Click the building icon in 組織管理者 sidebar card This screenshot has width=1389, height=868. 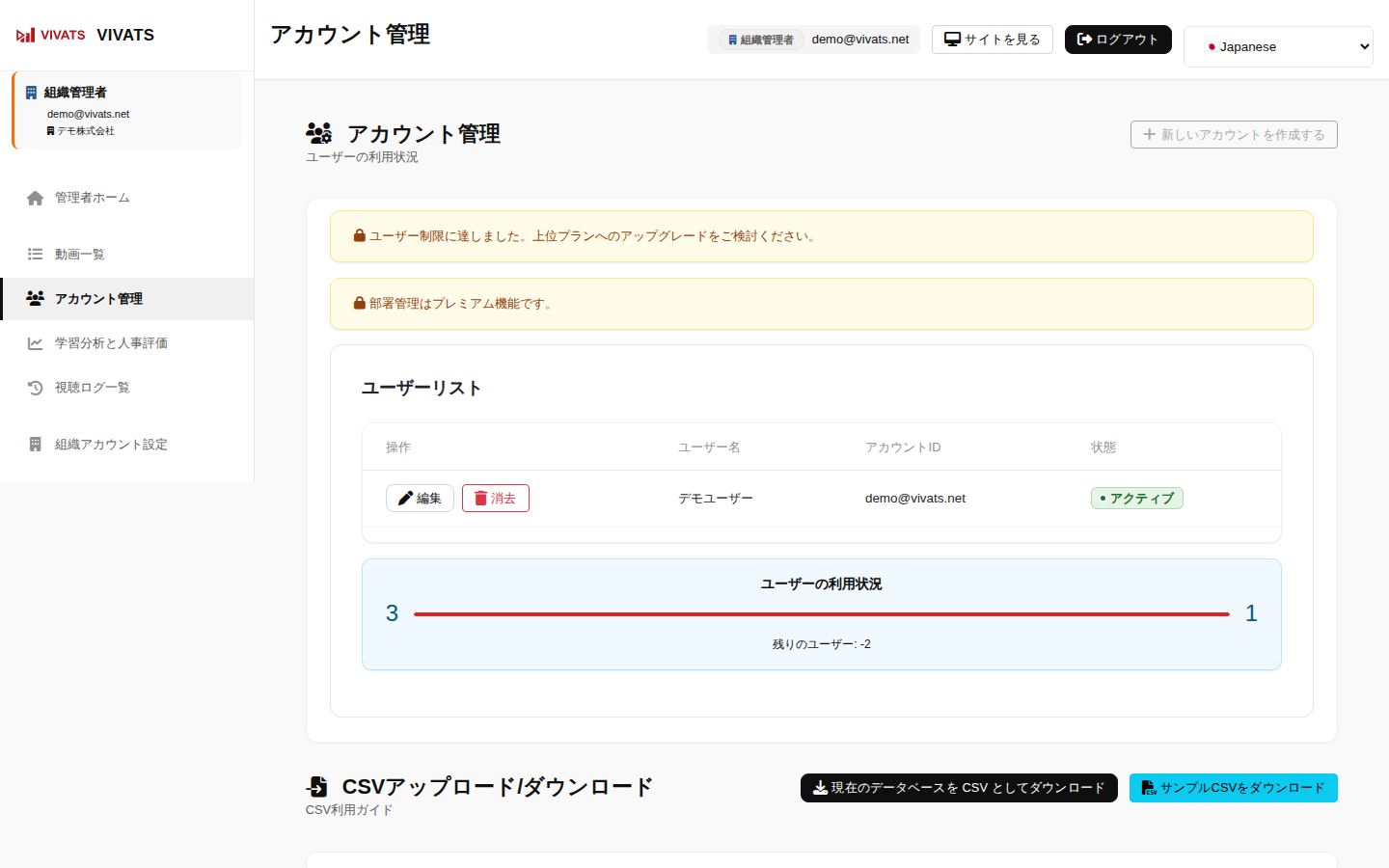tap(32, 93)
